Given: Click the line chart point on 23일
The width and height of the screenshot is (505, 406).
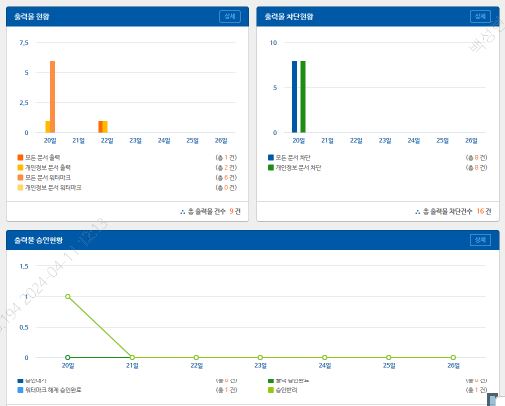Looking at the screenshot, I should point(260,357).
